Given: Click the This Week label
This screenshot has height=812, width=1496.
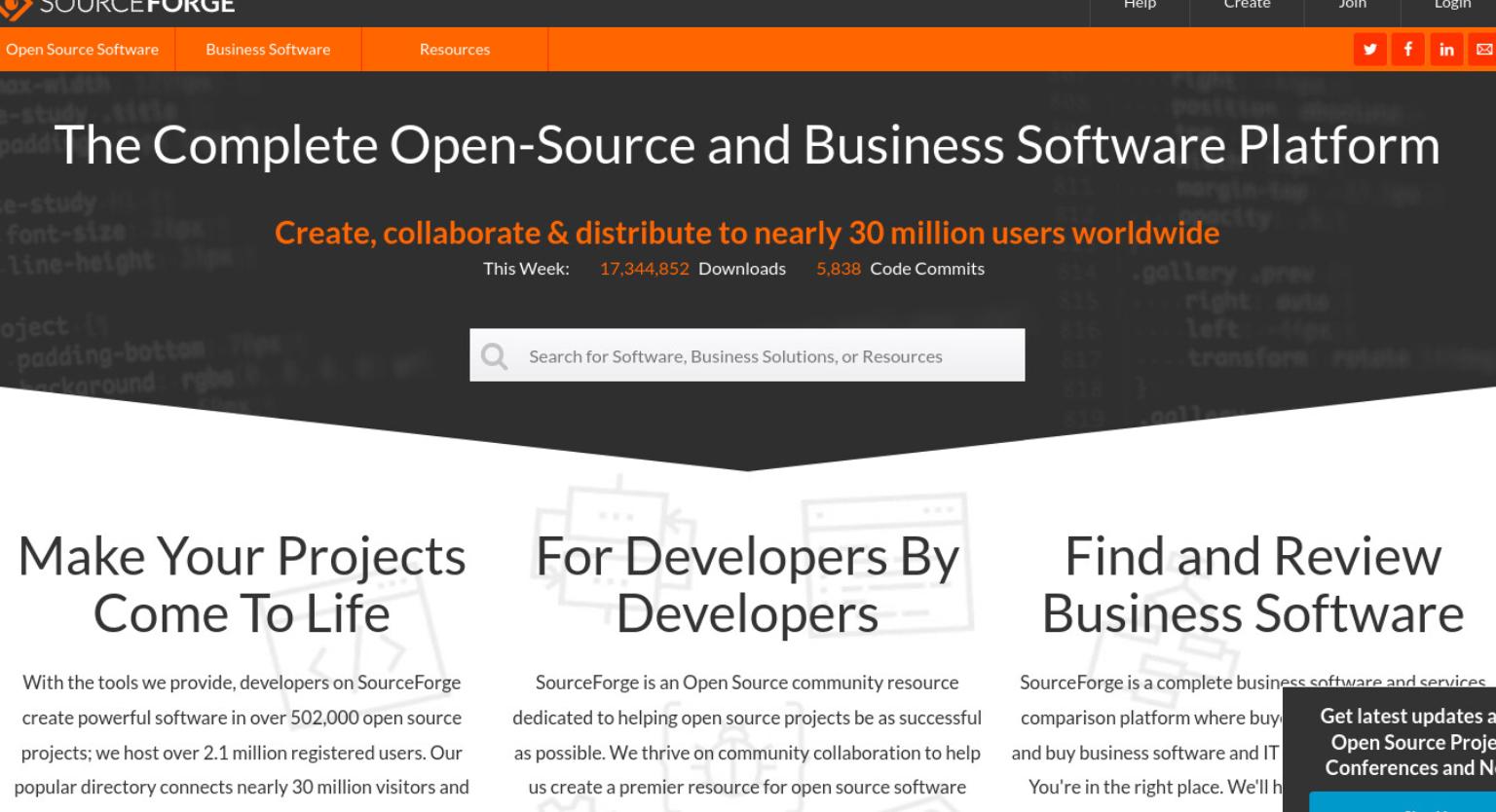Looking at the screenshot, I should [526, 269].
